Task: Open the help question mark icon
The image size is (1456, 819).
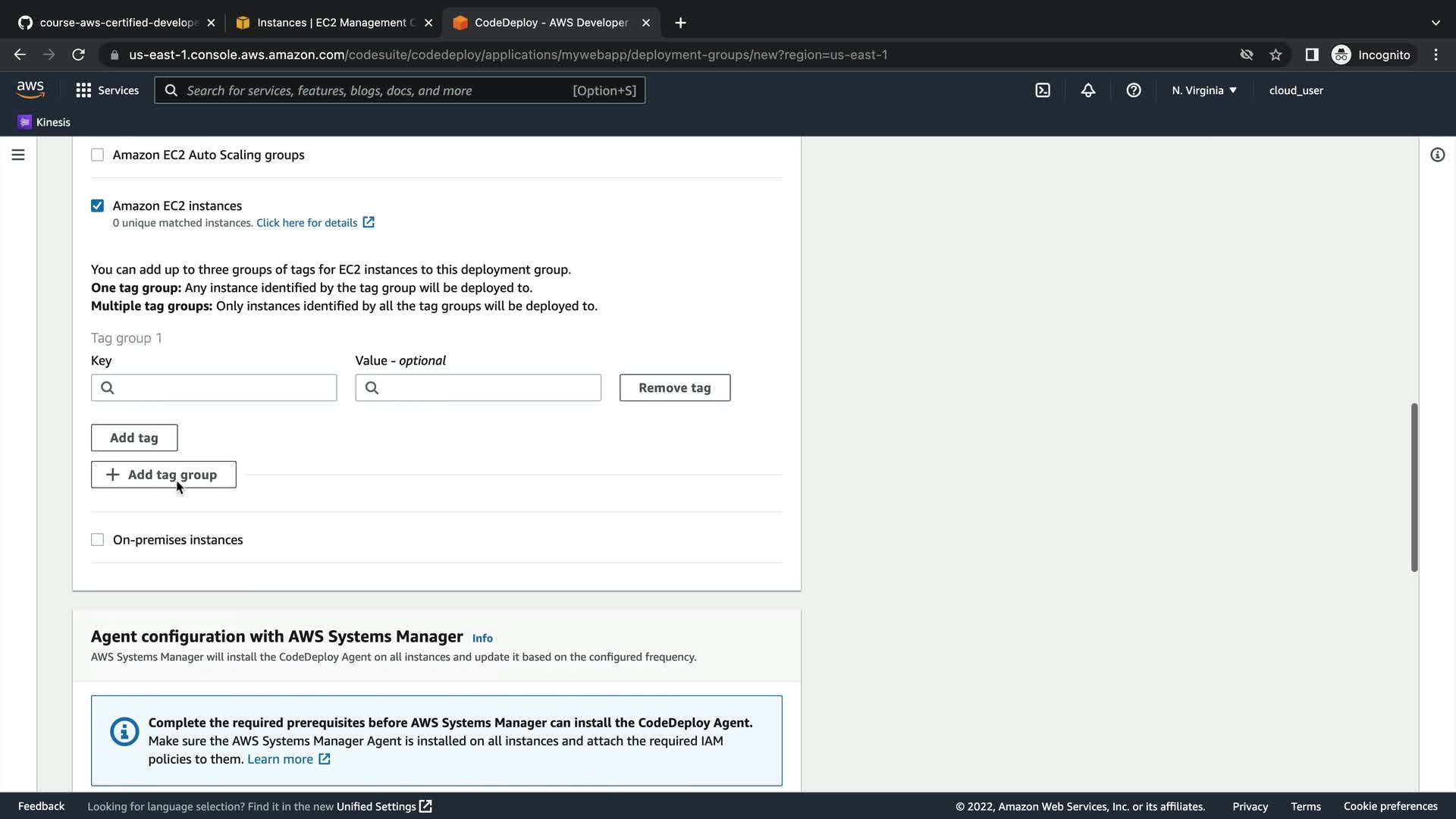Action: pyautogui.click(x=1134, y=90)
